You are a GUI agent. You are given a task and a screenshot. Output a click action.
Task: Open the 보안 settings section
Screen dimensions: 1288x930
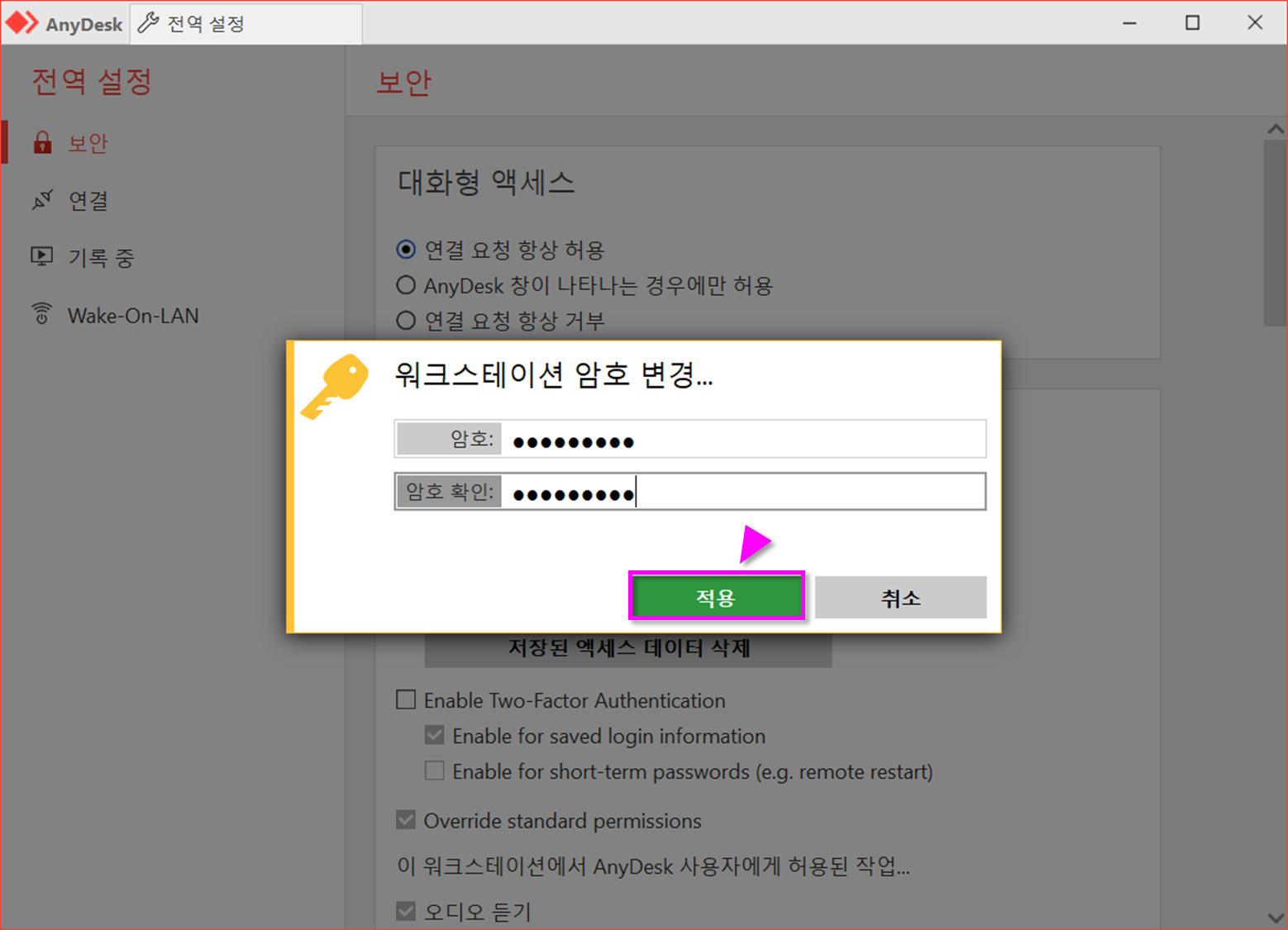tap(173, 142)
